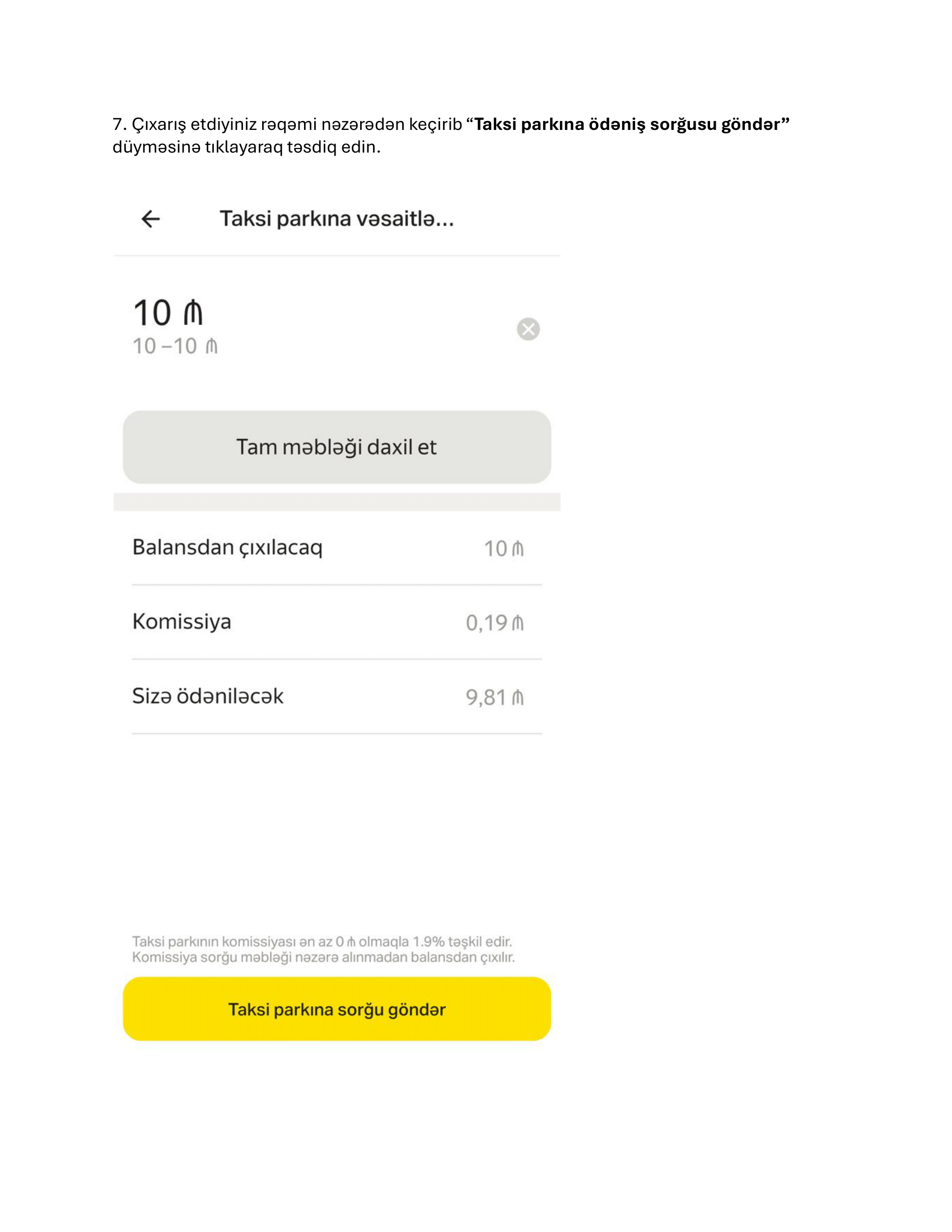The height and width of the screenshot is (1232, 952).
Task: Click the 0,19 ₼ commission value
Action: click(x=494, y=623)
